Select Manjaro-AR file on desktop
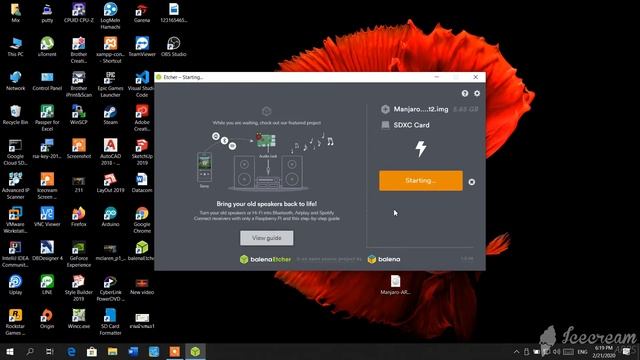This screenshot has width=640, height=360. tap(395, 284)
